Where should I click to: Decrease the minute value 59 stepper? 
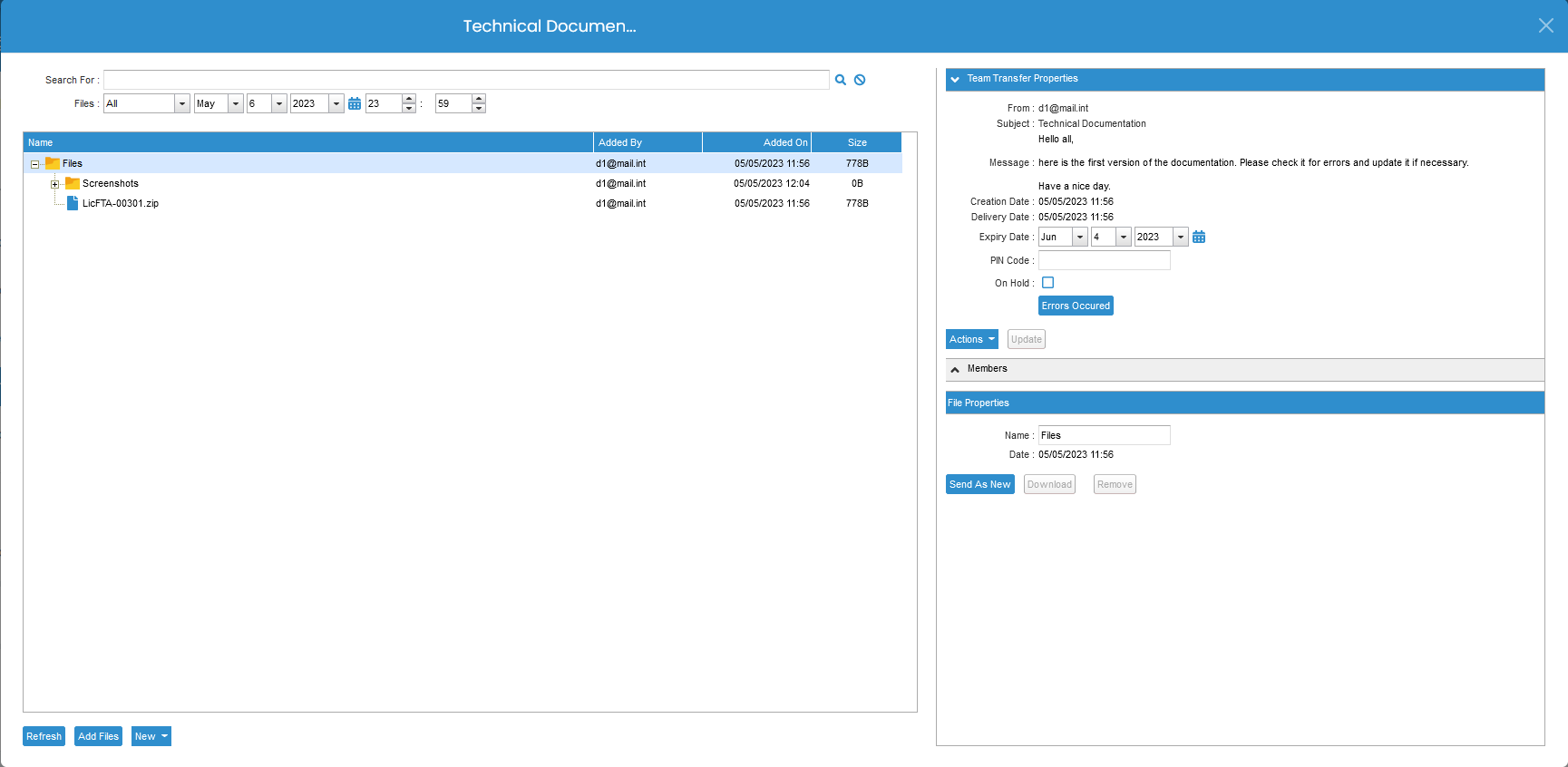[x=479, y=108]
